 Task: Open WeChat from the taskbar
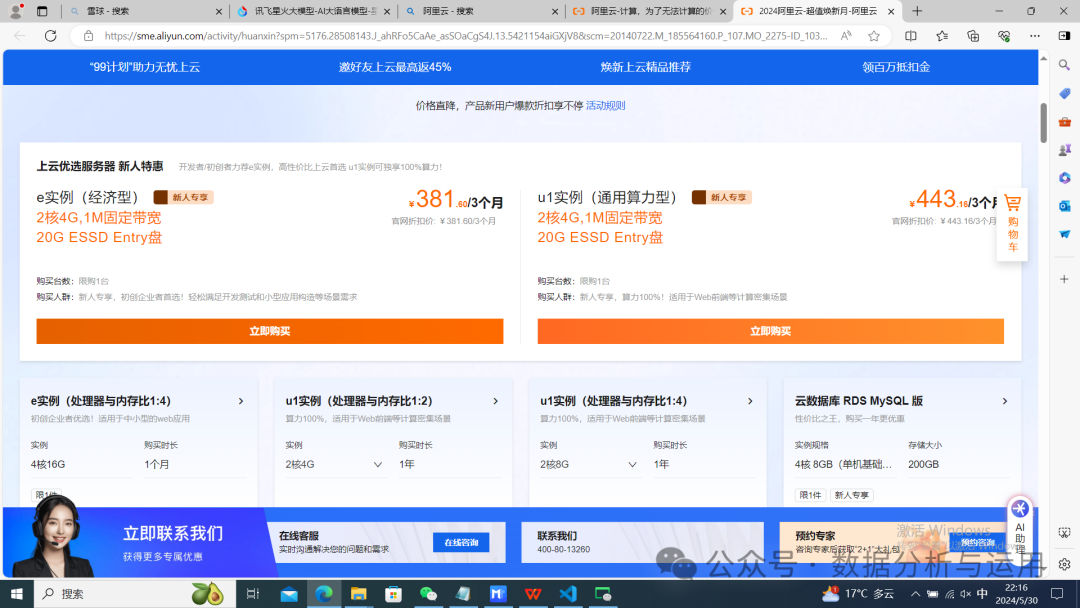[428, 594]
